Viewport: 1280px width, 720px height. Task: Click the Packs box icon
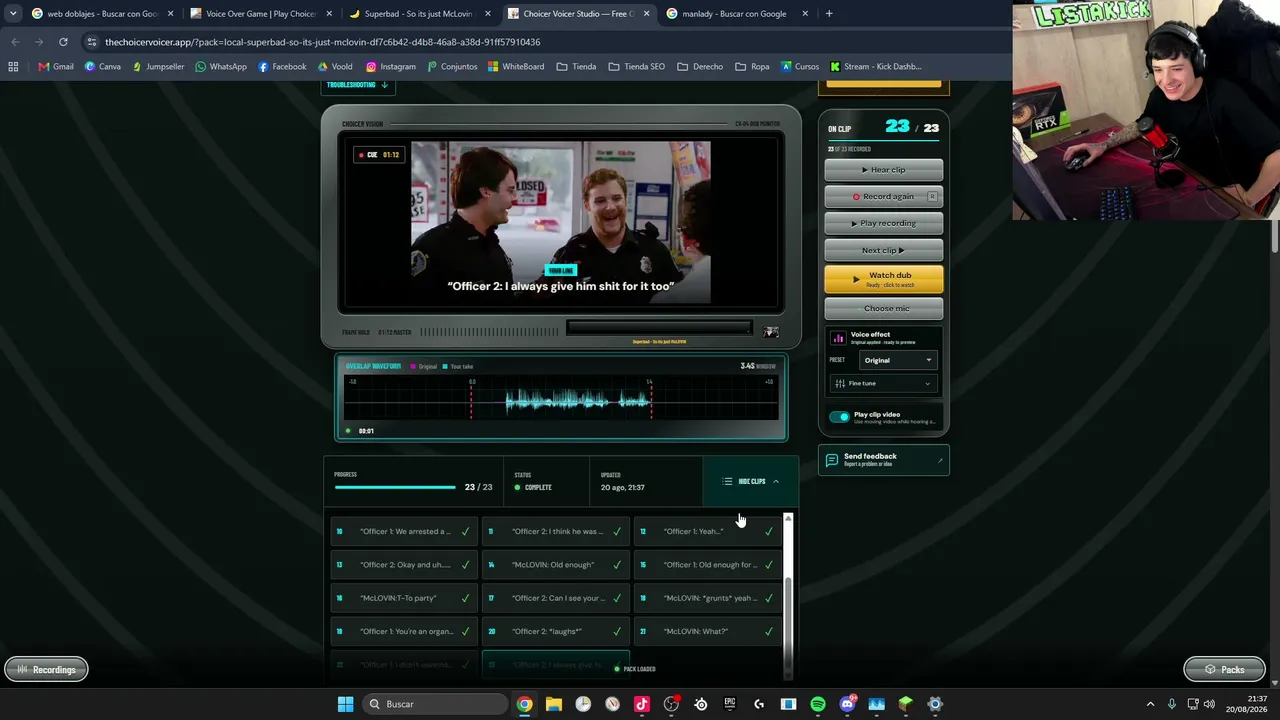[x=1210, y=670]
